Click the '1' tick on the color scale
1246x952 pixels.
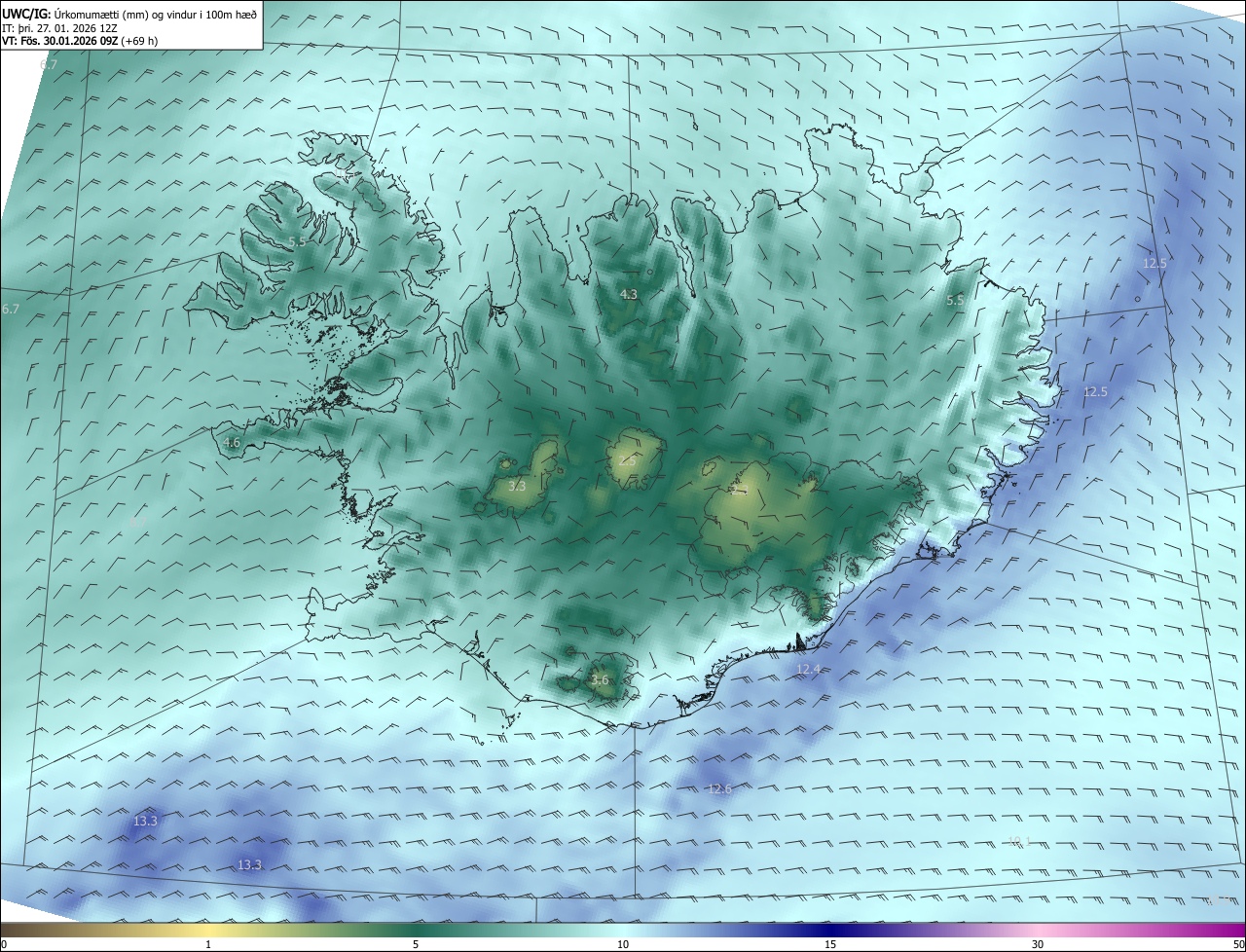pyautogui.click(x=208, y=945)
